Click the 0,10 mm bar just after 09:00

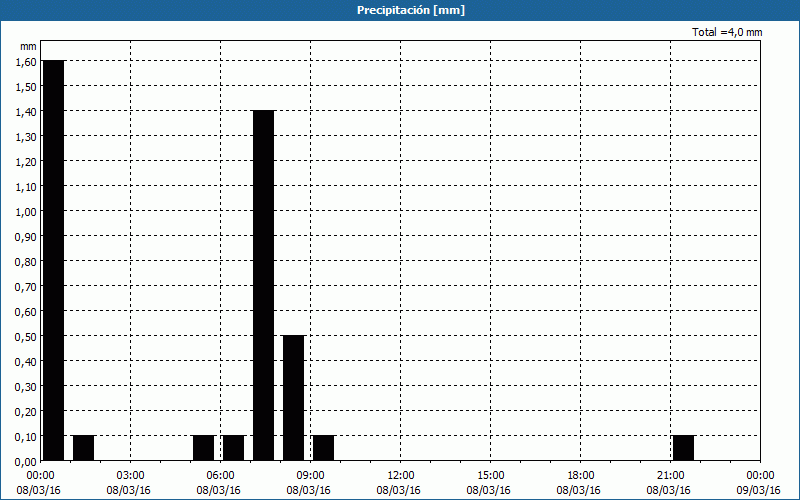323,448
